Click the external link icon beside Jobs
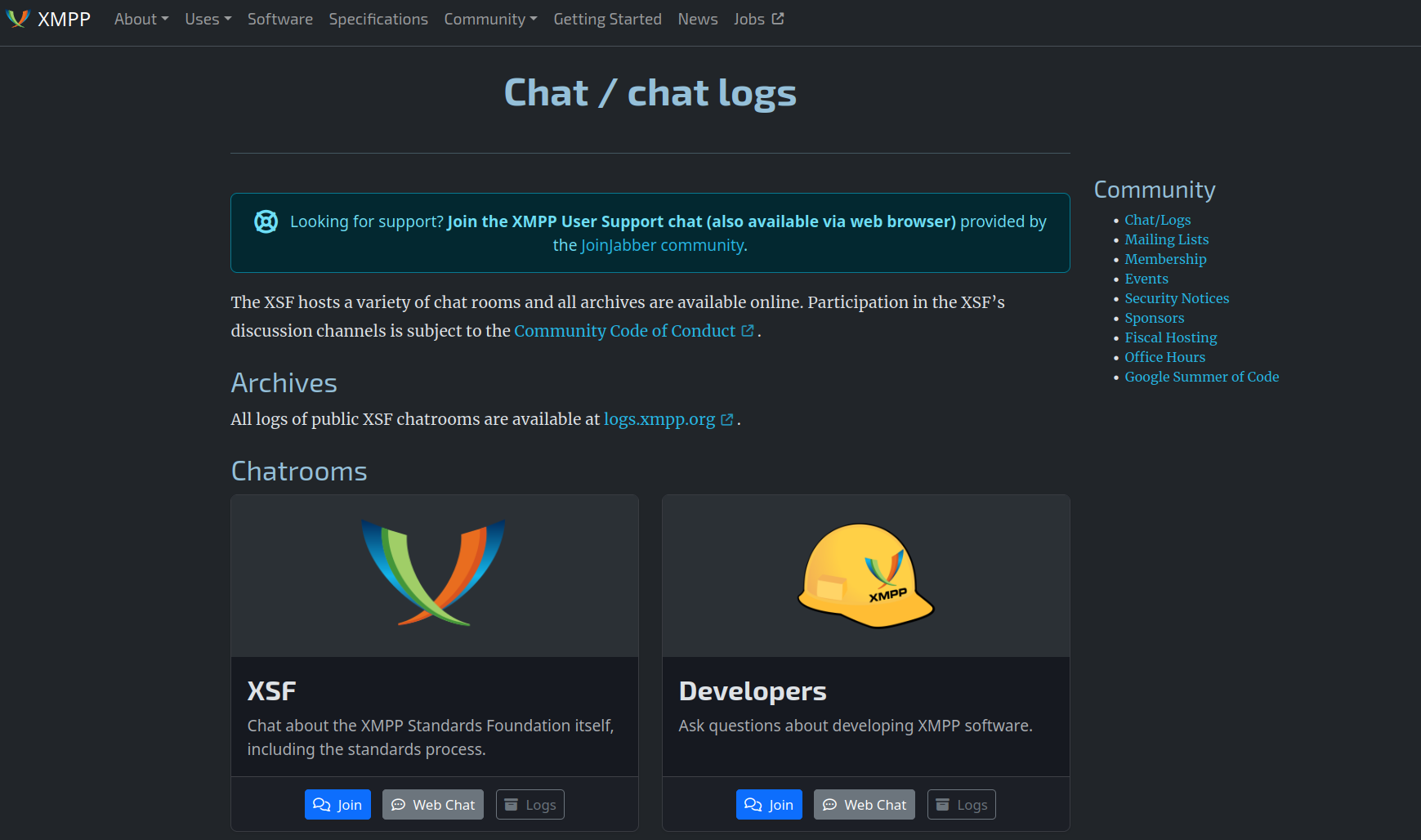 [x=778, y=18]
